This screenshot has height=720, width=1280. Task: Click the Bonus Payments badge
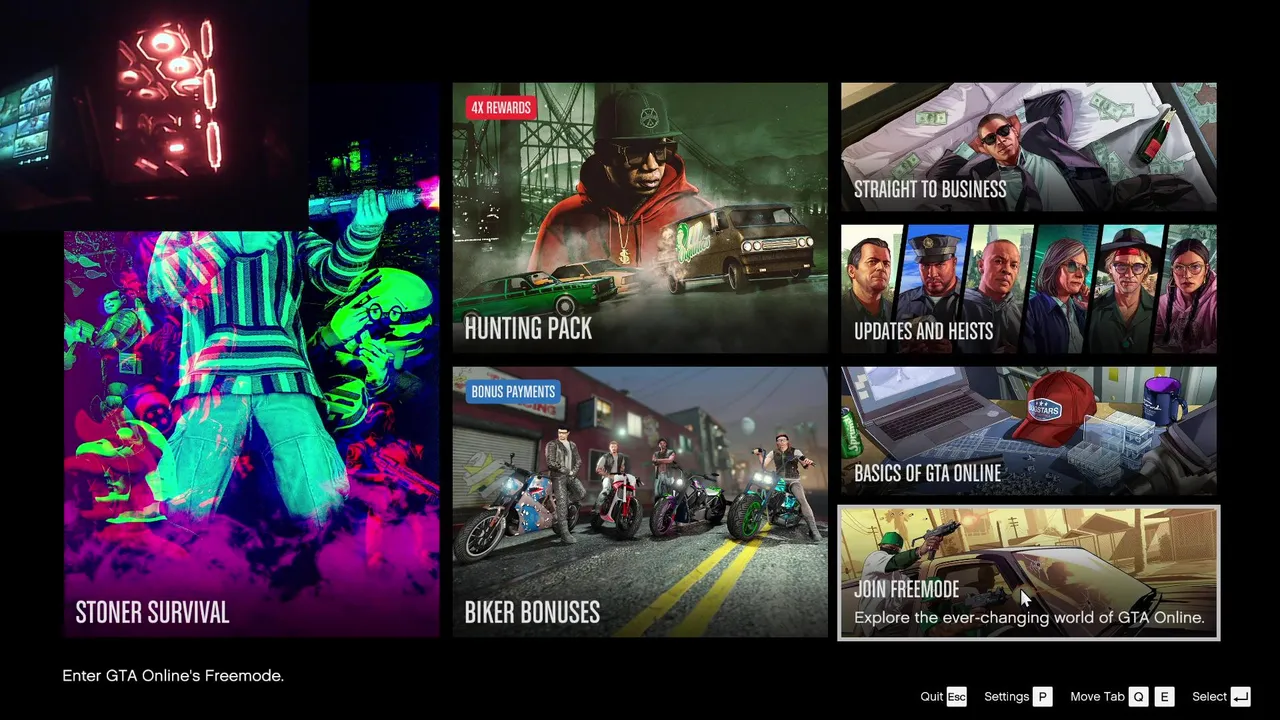point(513,392)
